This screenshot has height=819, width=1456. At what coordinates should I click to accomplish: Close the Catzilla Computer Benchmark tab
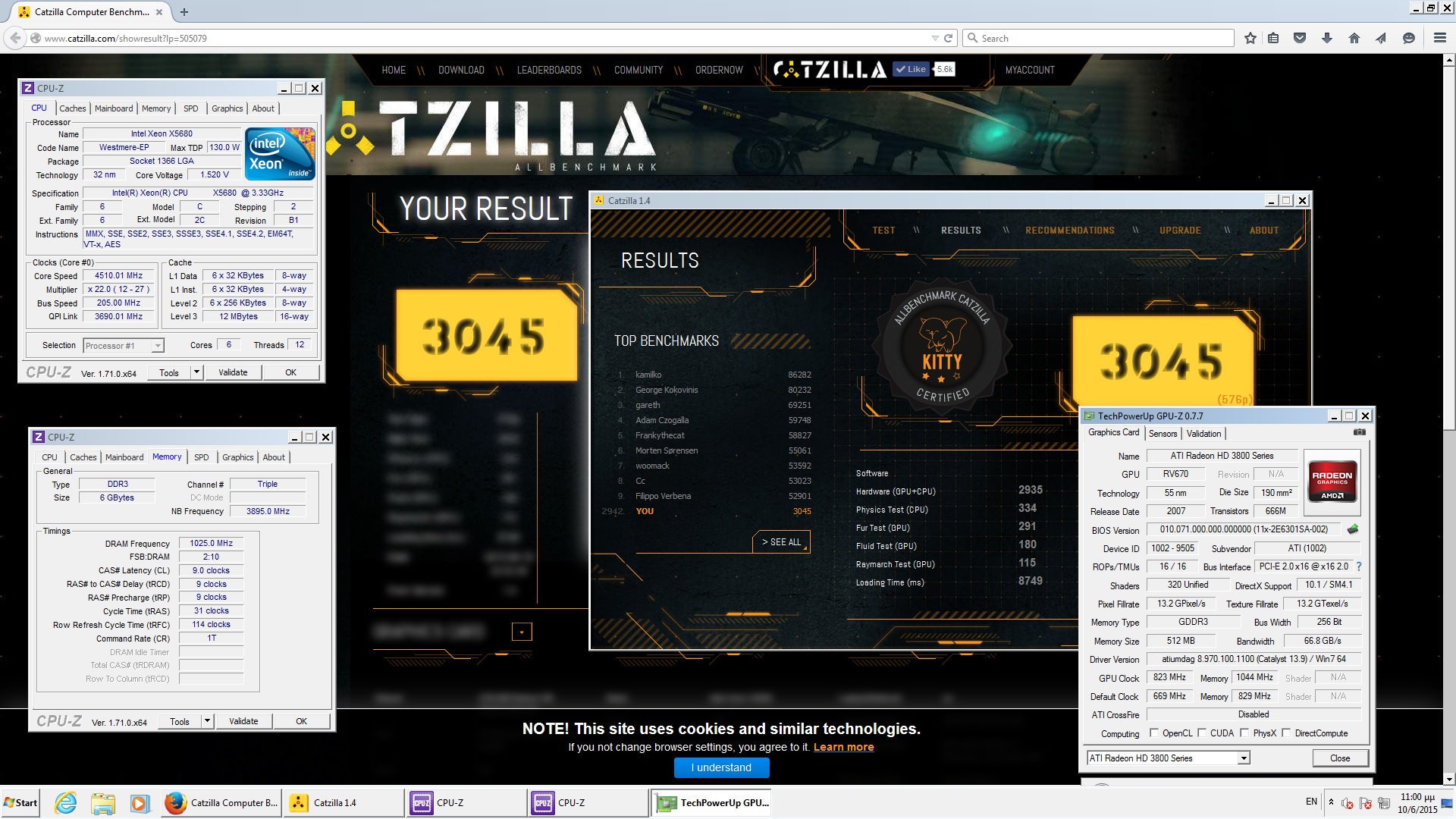(x=159, y=11)
